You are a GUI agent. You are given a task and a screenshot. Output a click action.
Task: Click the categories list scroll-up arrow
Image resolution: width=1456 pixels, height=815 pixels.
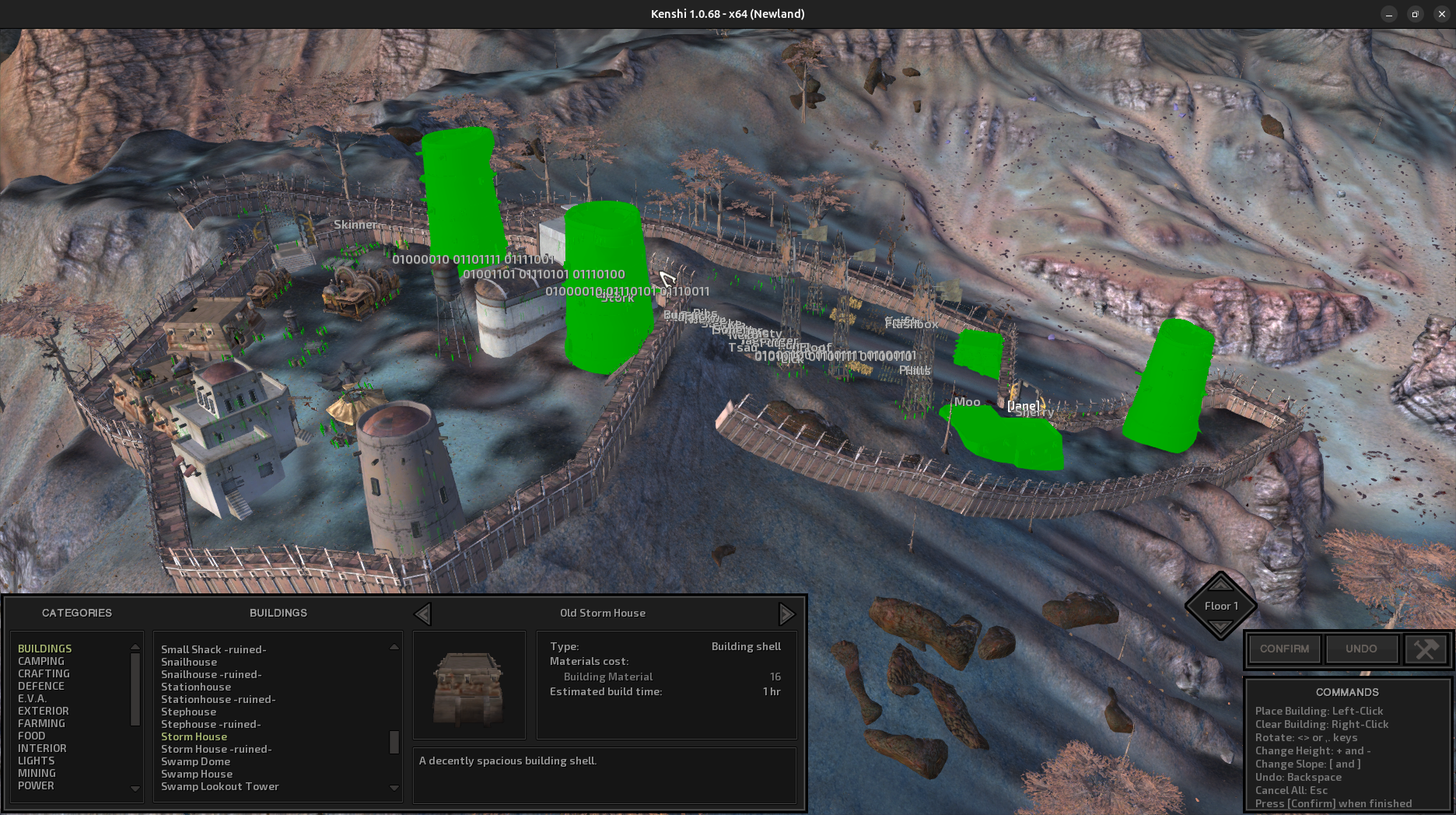[135, 647]
